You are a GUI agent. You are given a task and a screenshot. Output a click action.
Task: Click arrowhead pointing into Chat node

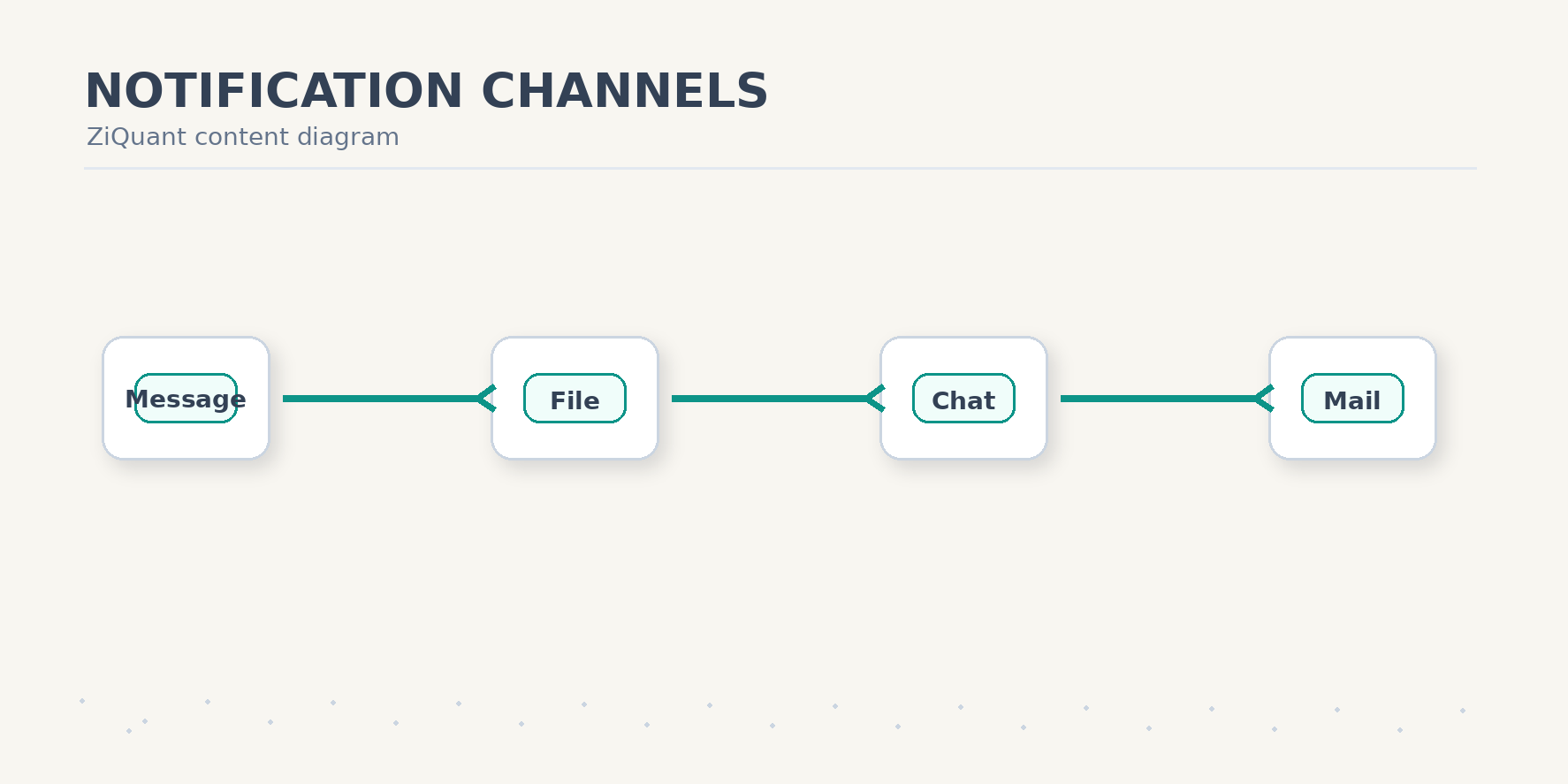(x=875, y=399)
